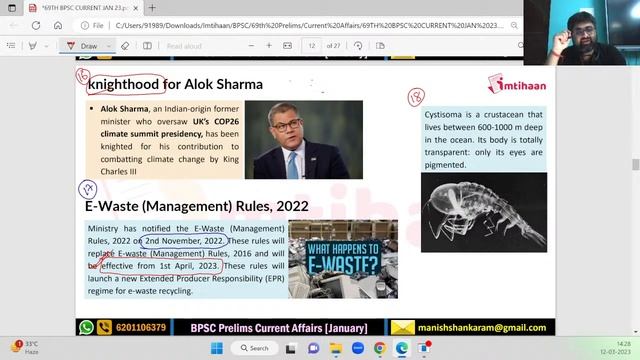Image resolution: width=640 pixels, height=360 pixels.
Task: Select the Highlight tool
Action: (x=33, y=46)
